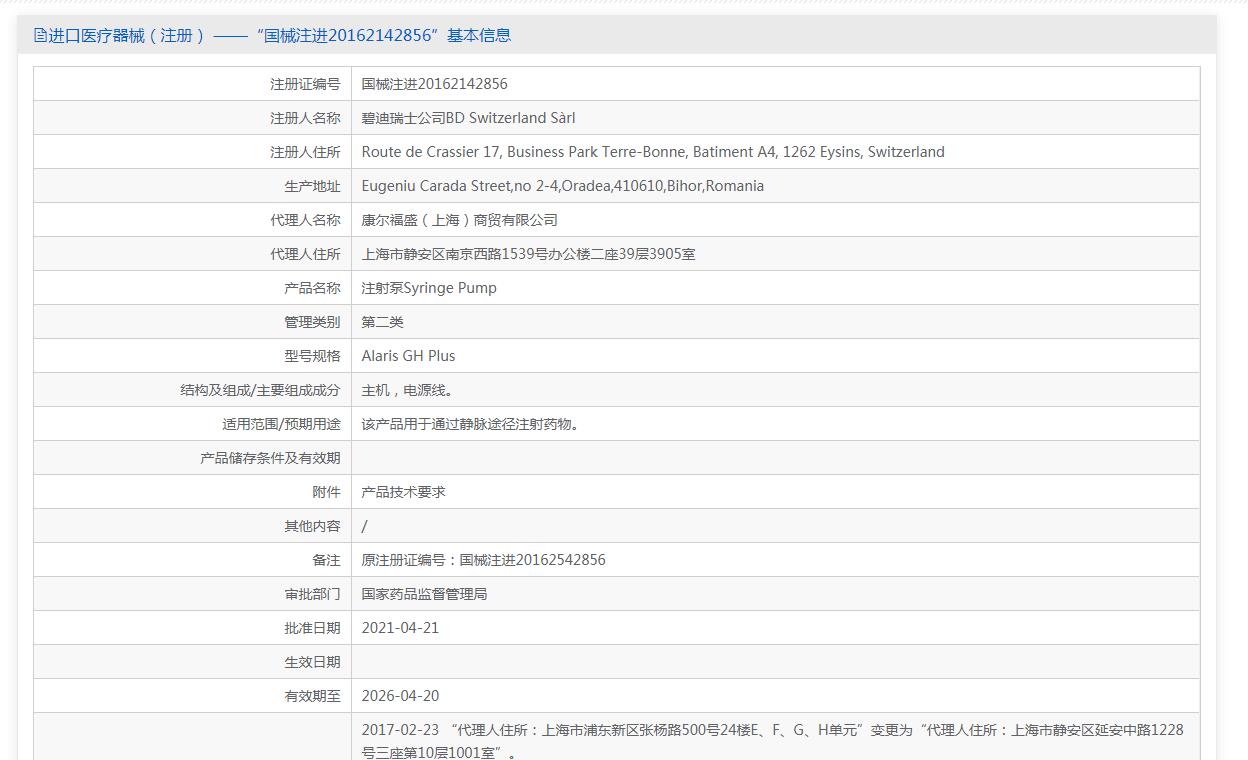Click the approval date 2021-04-21
Screen dimensions: 1248x760
pyautogui.click(x=400, y=628)
